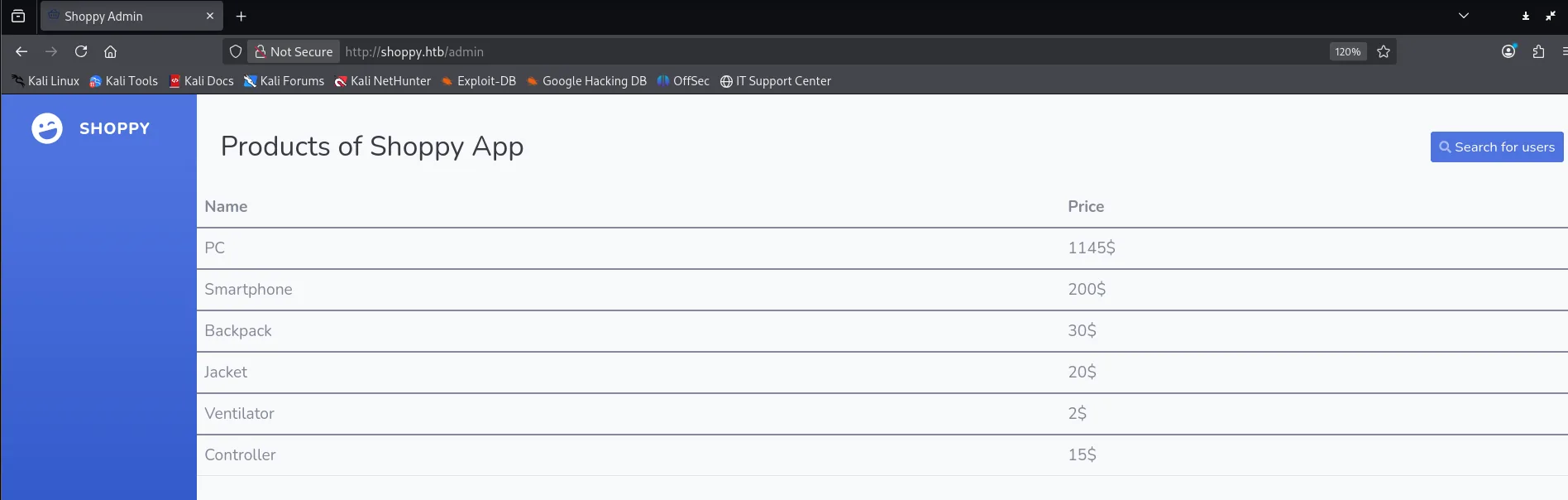Reload the current page
Viewport: 1568px width, 500px height.
coord(81,51)
